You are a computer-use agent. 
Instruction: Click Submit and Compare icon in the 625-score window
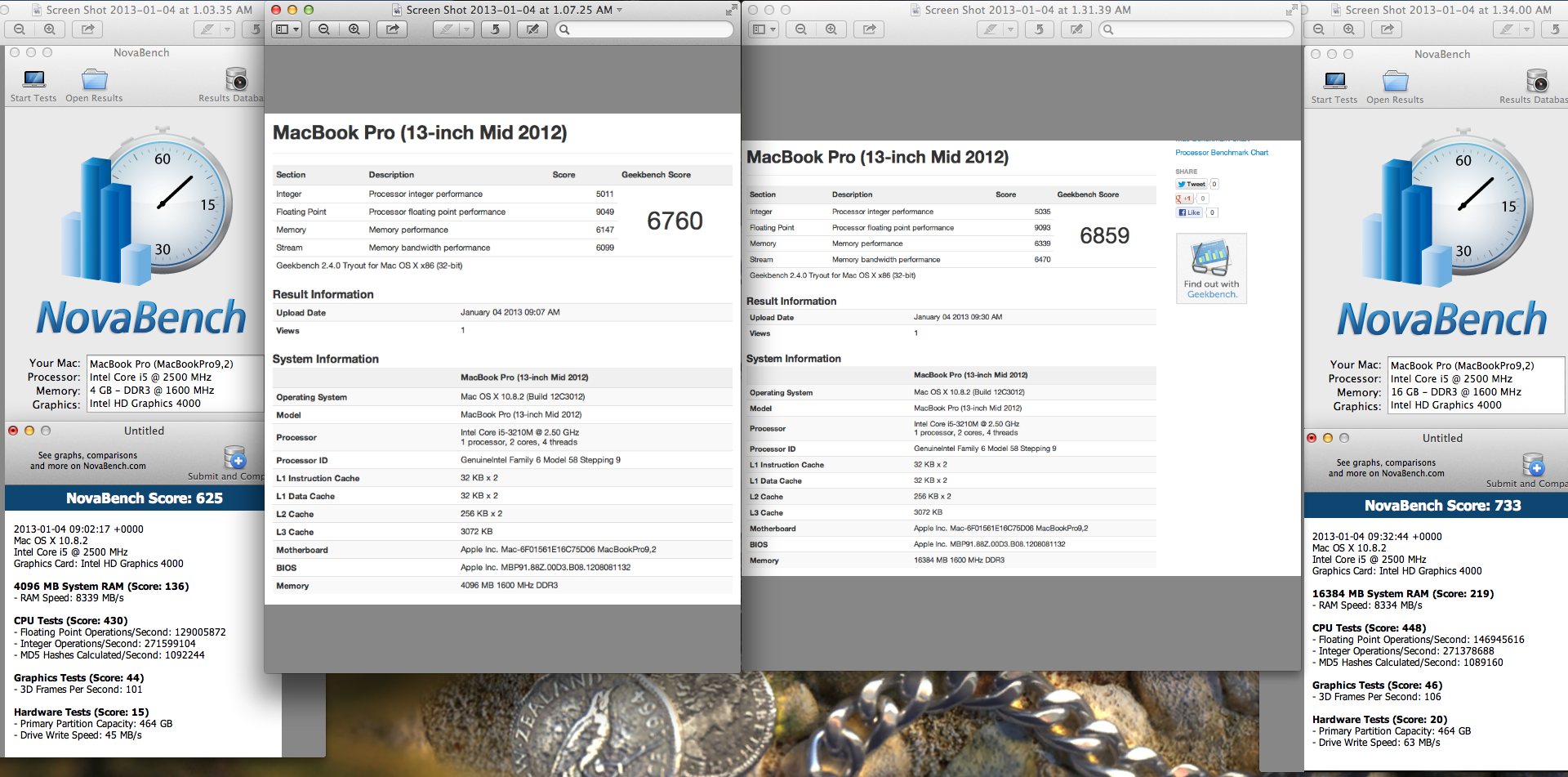(235, 458)
